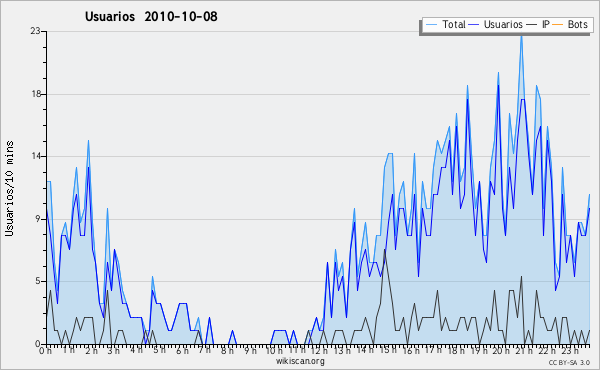The image size is (600, 370).
Task: Click the chart title Usuarios 2010-10-08
Action: tap(151, 16)
